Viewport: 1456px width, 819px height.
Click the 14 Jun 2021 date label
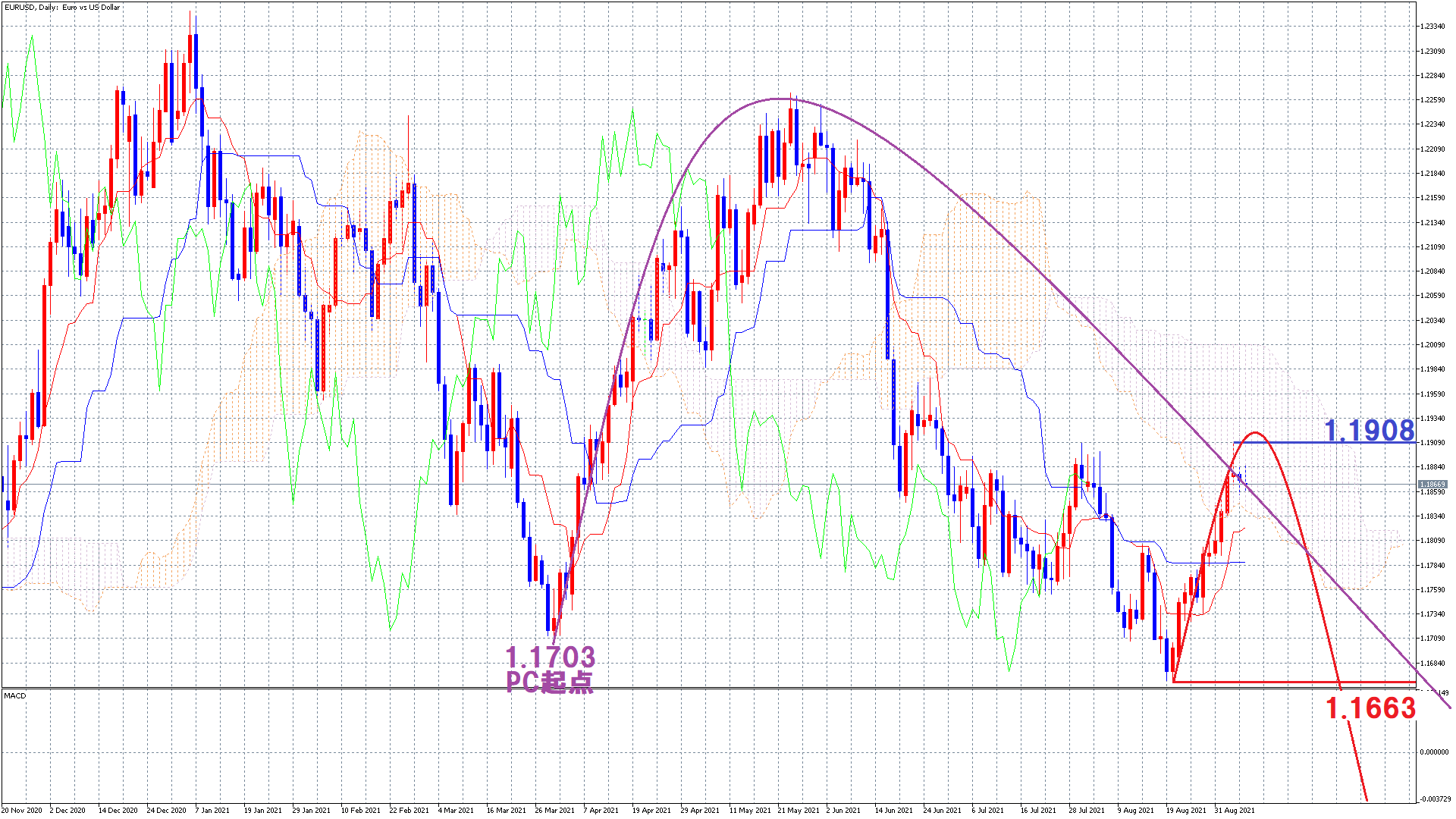[894, 810]
